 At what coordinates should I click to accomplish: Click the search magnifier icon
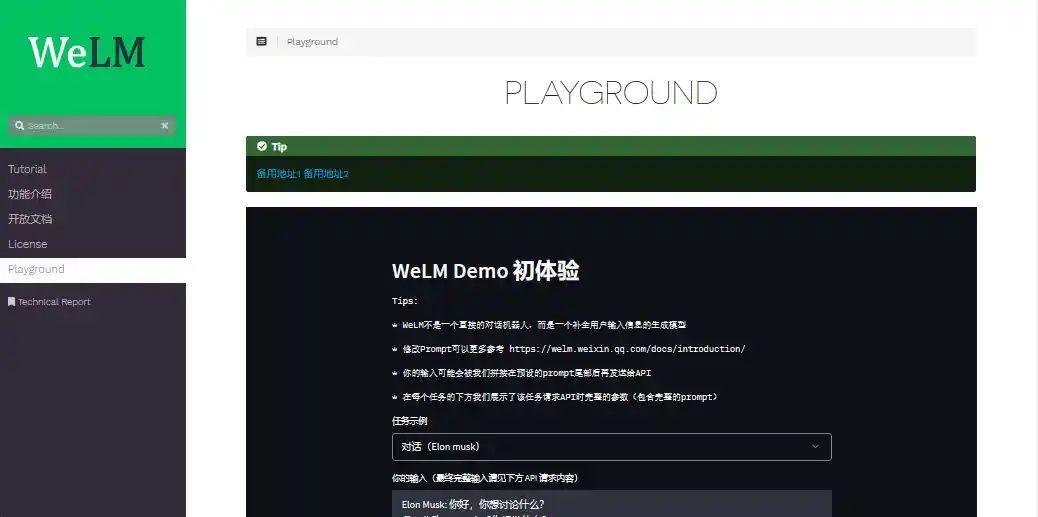click(19, 126)
